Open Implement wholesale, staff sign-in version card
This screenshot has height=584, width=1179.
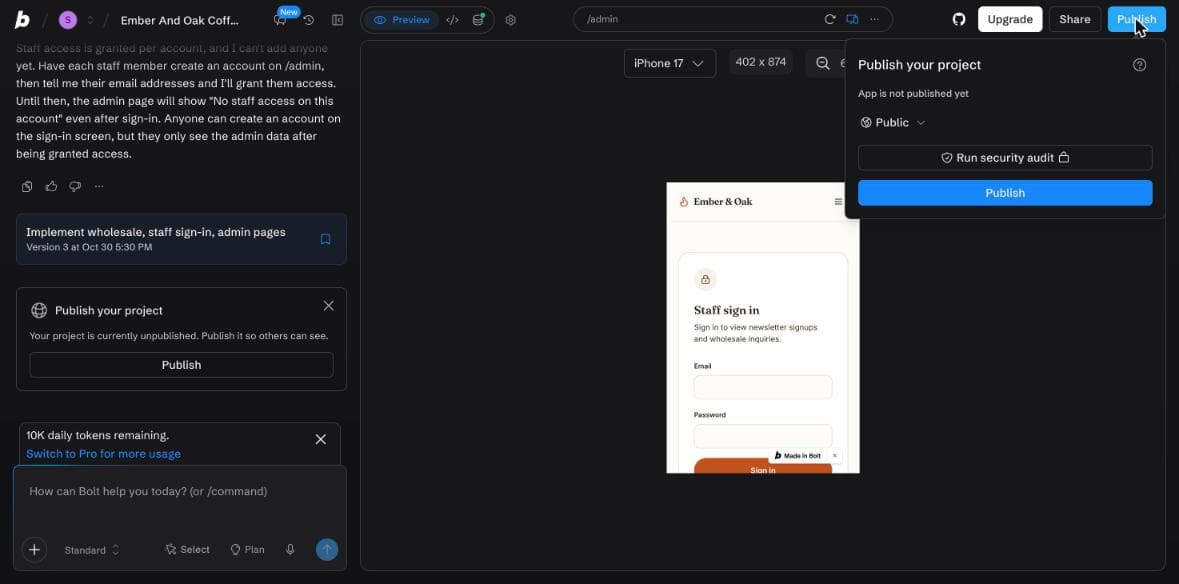pyautogui.click(x=181, y=239)
